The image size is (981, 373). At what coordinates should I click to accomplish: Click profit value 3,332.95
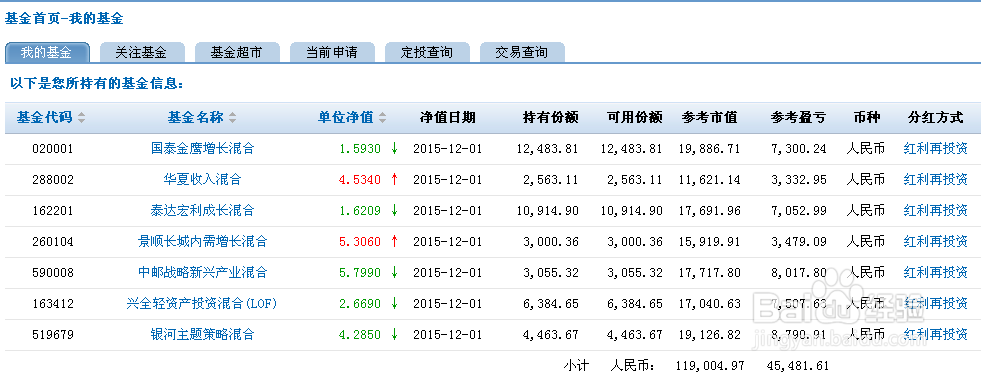coord(799,180)
